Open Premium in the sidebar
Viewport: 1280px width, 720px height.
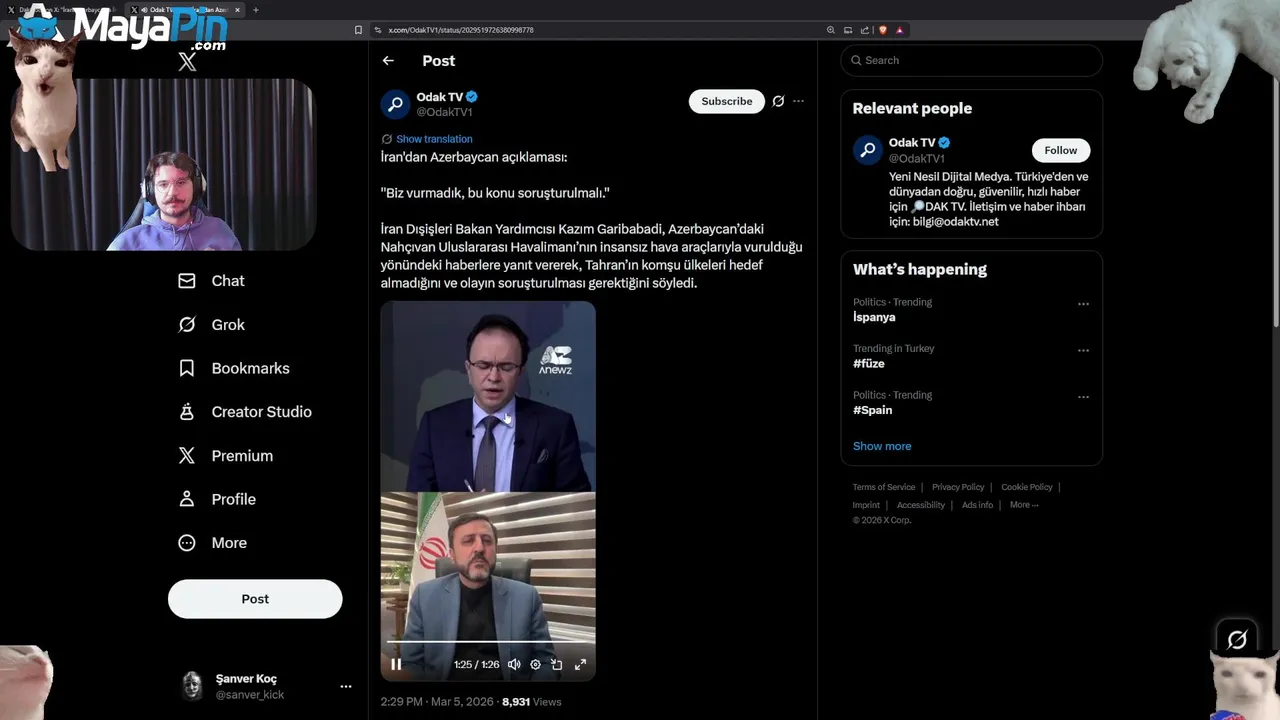[x=225, y=456]
